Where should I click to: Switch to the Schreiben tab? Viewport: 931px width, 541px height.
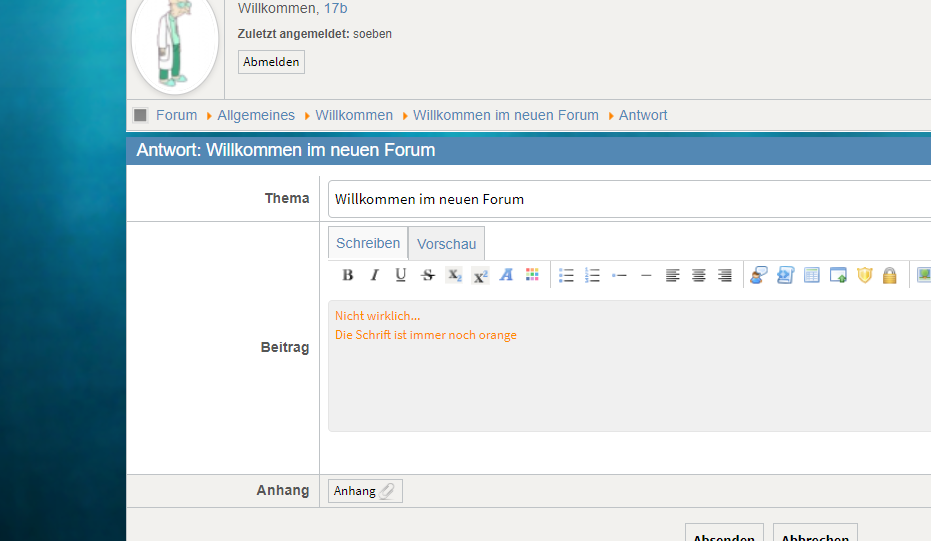point(368,243)
